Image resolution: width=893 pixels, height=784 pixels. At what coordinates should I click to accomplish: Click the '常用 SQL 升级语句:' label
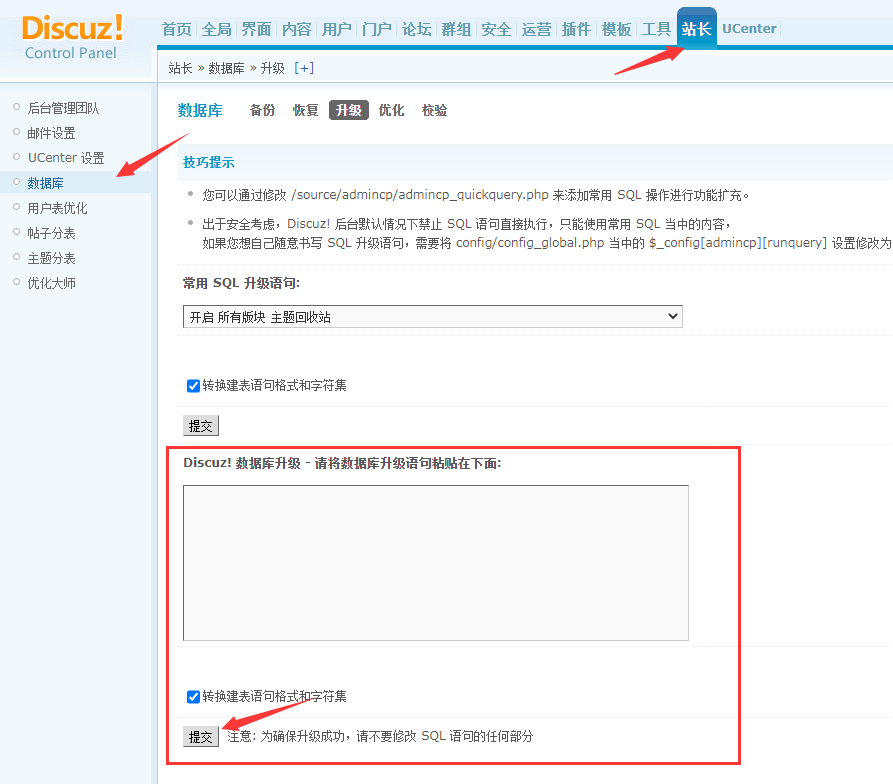click(241, 283)
